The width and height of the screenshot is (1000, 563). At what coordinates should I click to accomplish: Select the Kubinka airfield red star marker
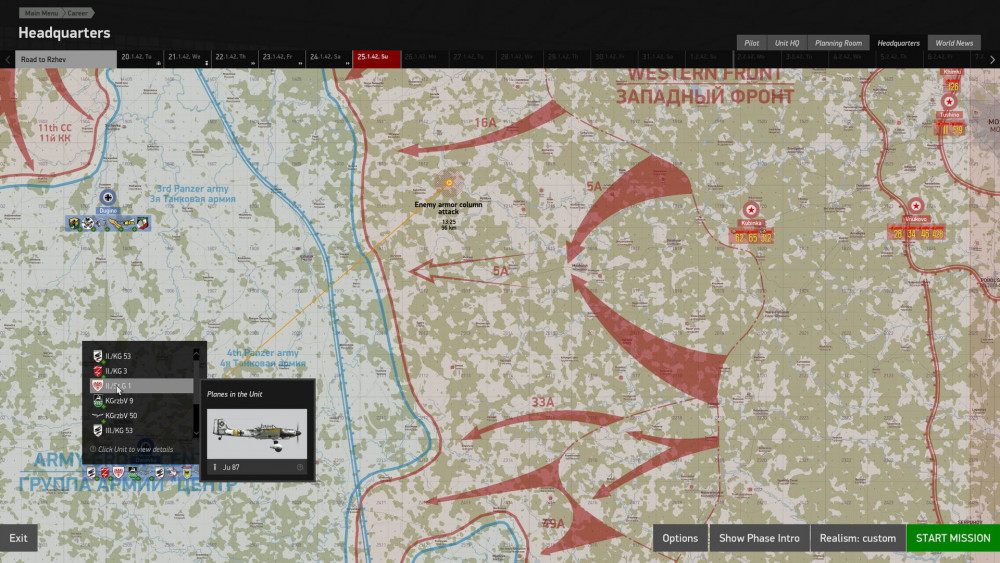751,210
